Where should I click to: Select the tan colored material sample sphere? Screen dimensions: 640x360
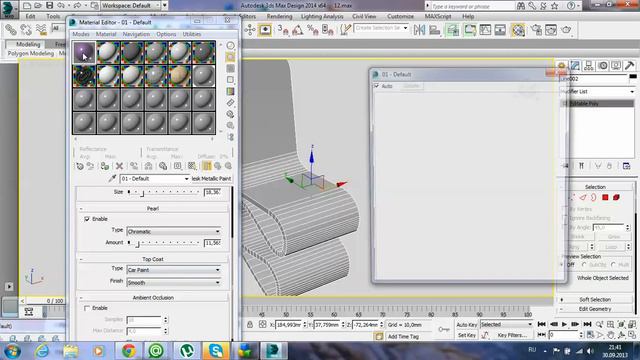tap(180, 76)
